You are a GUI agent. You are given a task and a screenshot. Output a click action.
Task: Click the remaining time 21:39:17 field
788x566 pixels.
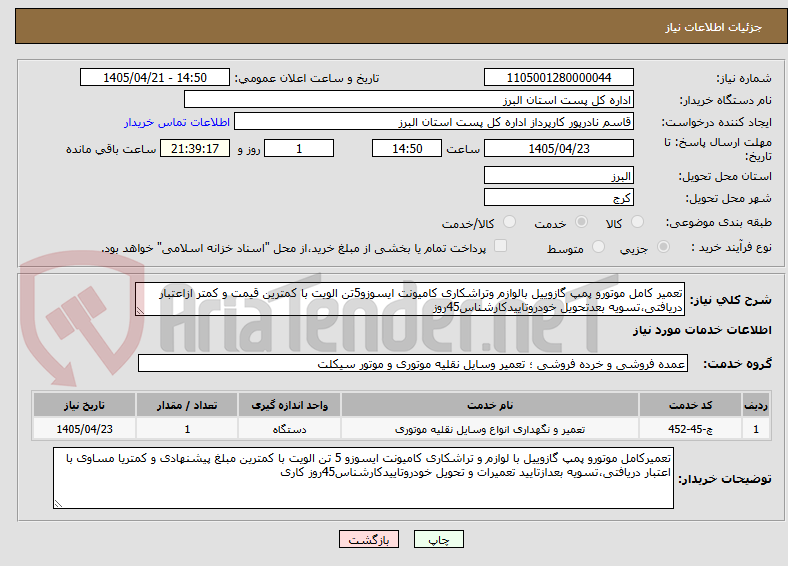(195, 148)
